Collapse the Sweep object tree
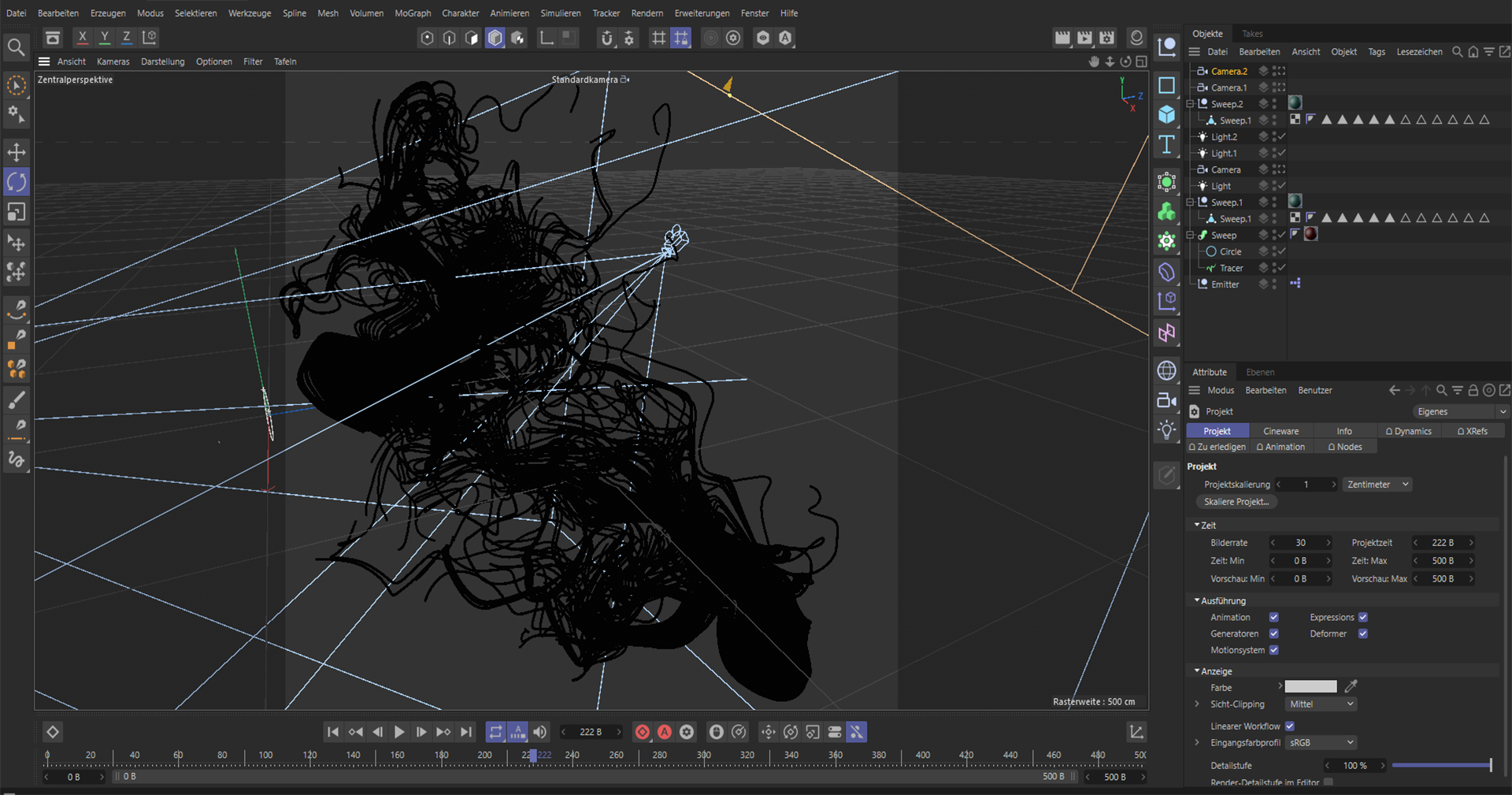Screen dimensions: 1512x795 coord(1191,235)
